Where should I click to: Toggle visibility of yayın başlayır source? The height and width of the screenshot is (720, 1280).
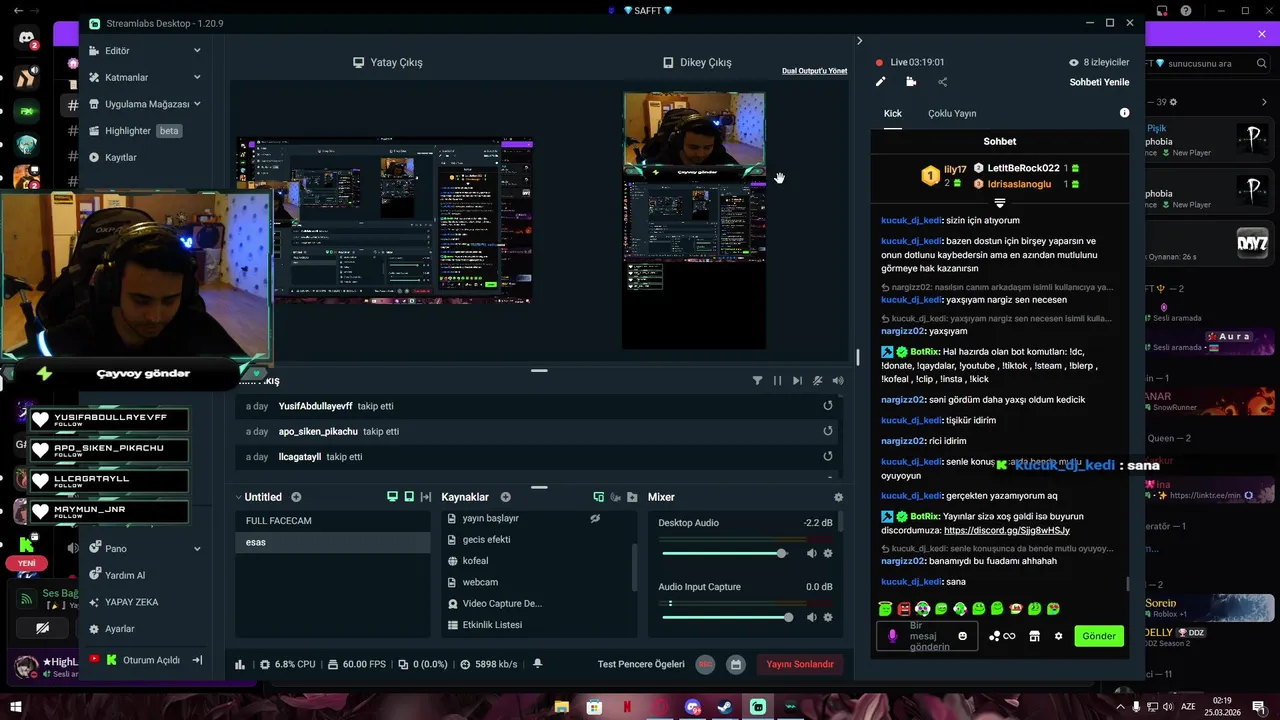pyautogui.click(x=595, y=518)
